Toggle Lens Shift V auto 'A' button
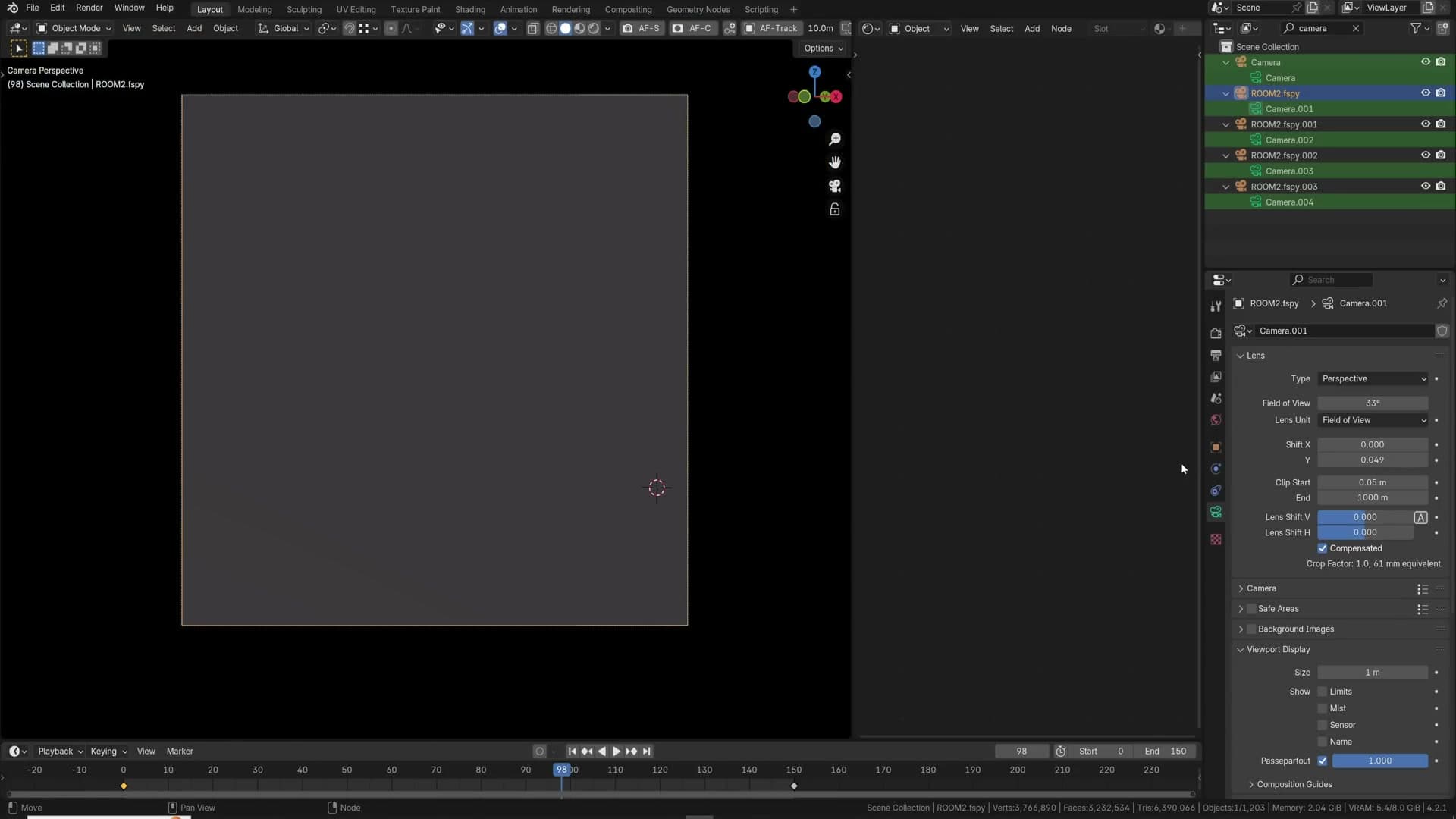Image resolution: width=1456 pixels, height=819 pixels. (x=1421, y=517)
